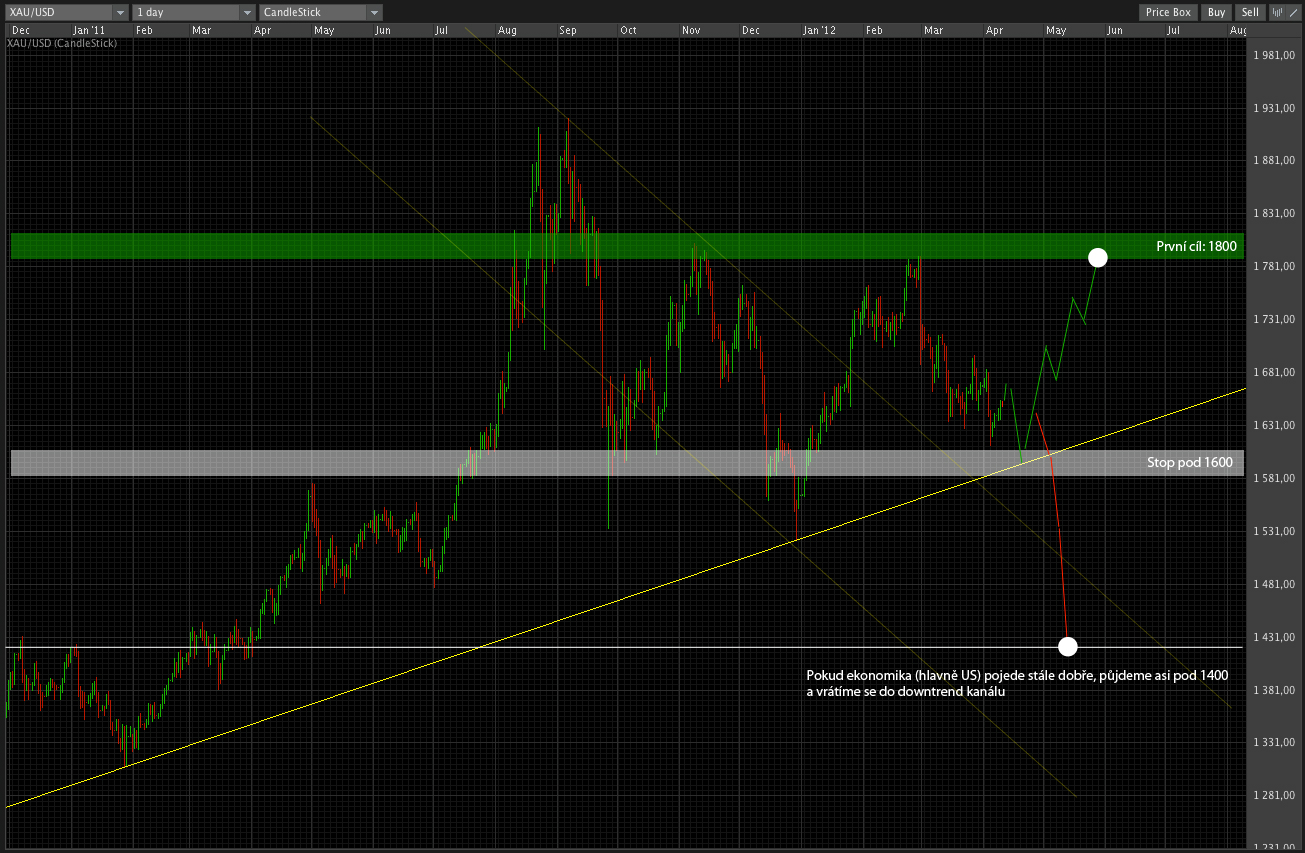The width and height of the screenshot is (1305, 853).
Task: Open the bar chart indicators icon
Action: [1276, 12]
